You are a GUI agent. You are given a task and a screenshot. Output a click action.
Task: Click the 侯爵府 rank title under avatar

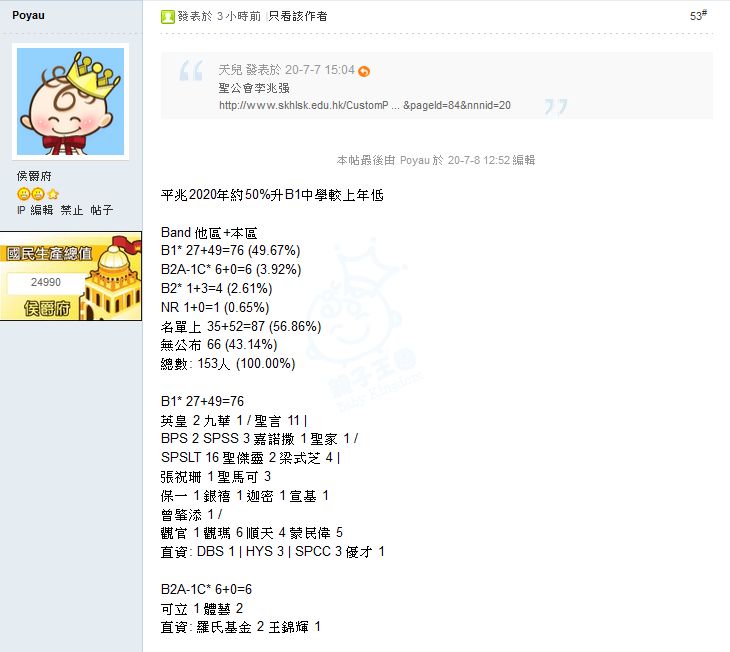click(x=34, y=176)
